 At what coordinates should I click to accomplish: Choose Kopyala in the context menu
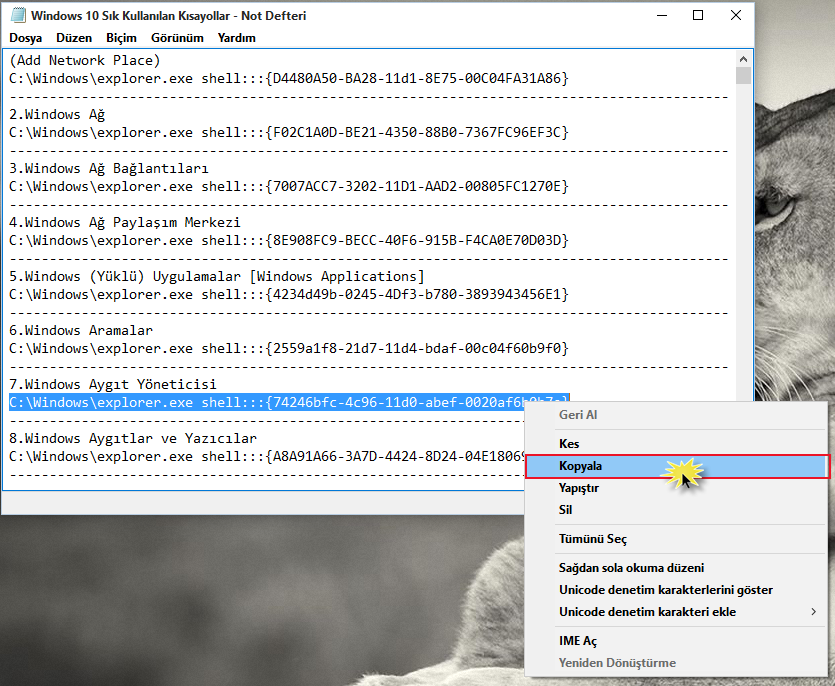[x=677, y=467]
